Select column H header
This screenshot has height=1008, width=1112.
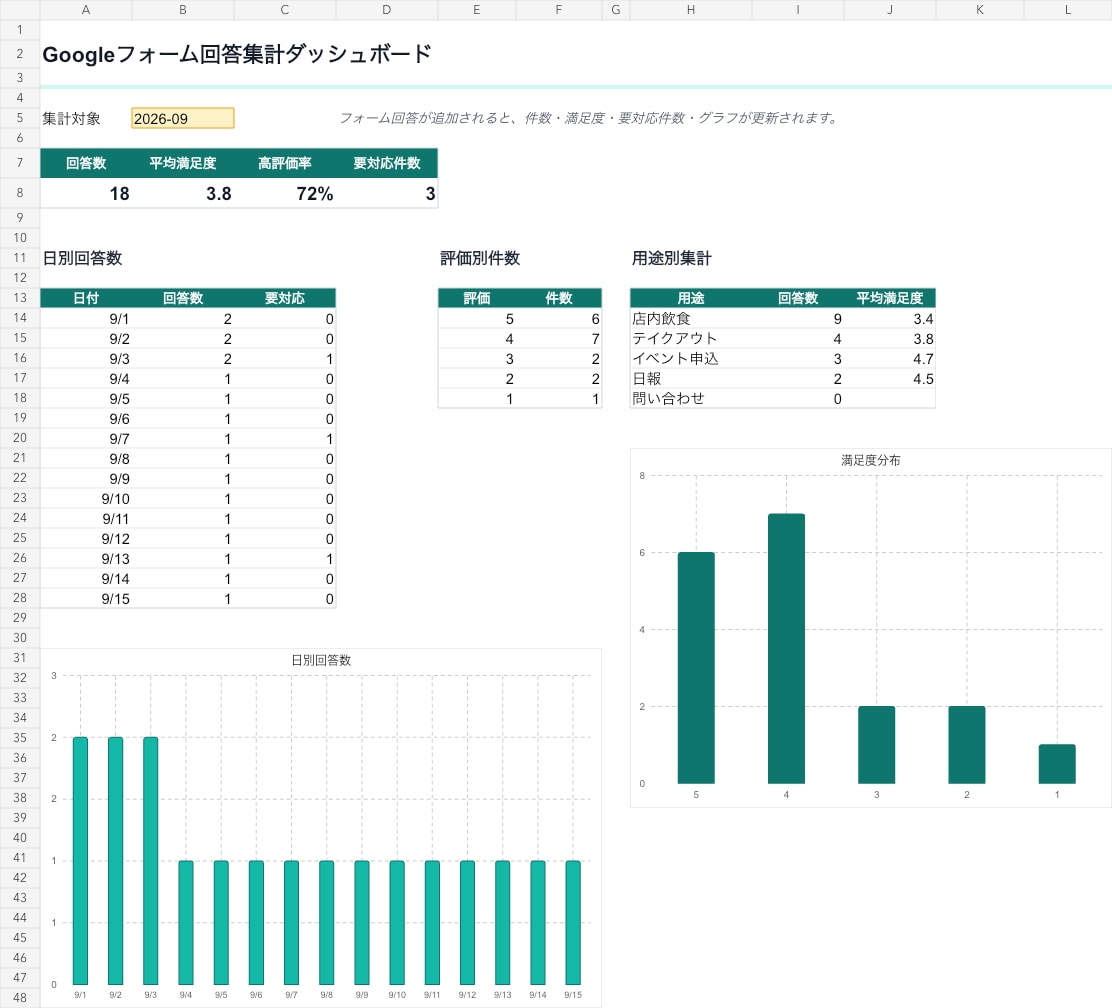691,10
